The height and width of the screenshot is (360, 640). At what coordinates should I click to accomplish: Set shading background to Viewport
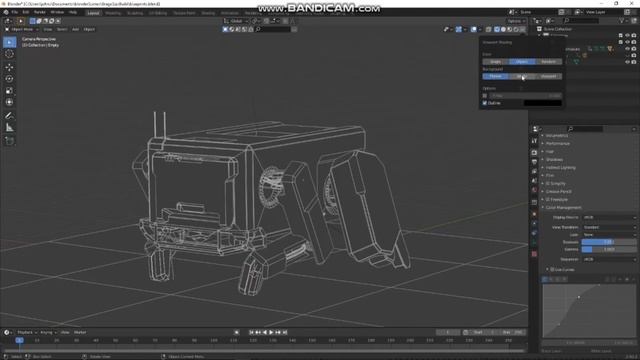(549, 76)
